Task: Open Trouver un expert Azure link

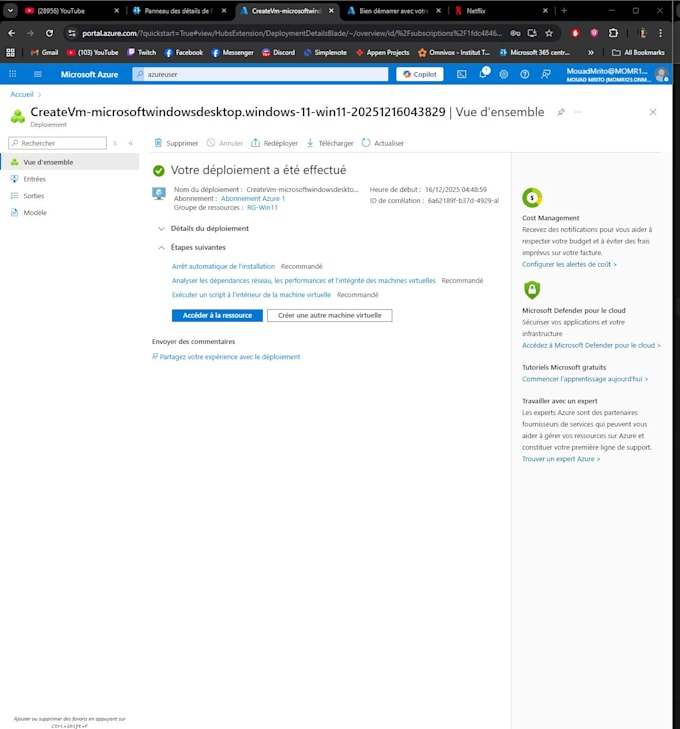Action: [x=561, y=459]
